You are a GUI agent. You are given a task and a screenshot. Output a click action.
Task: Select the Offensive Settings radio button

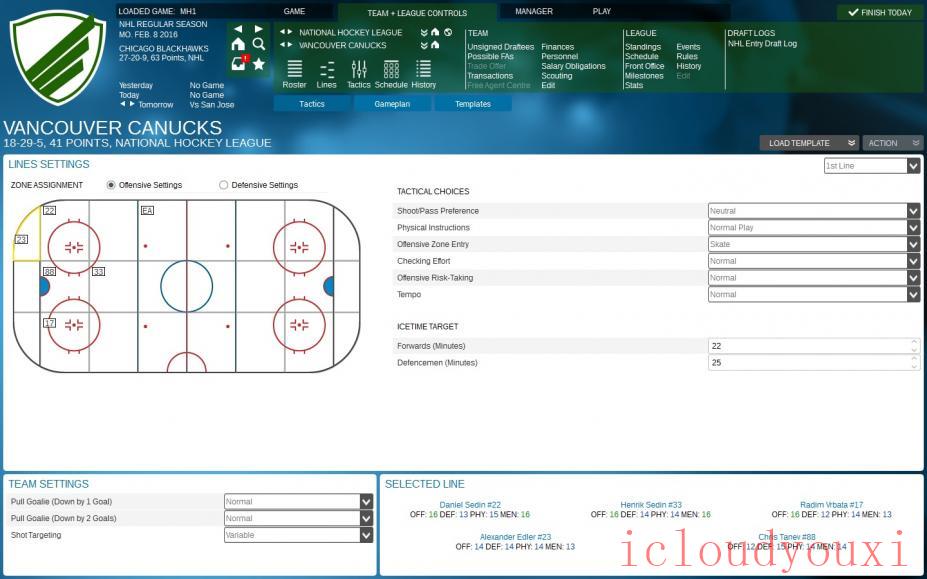click(x=111, y=185)
